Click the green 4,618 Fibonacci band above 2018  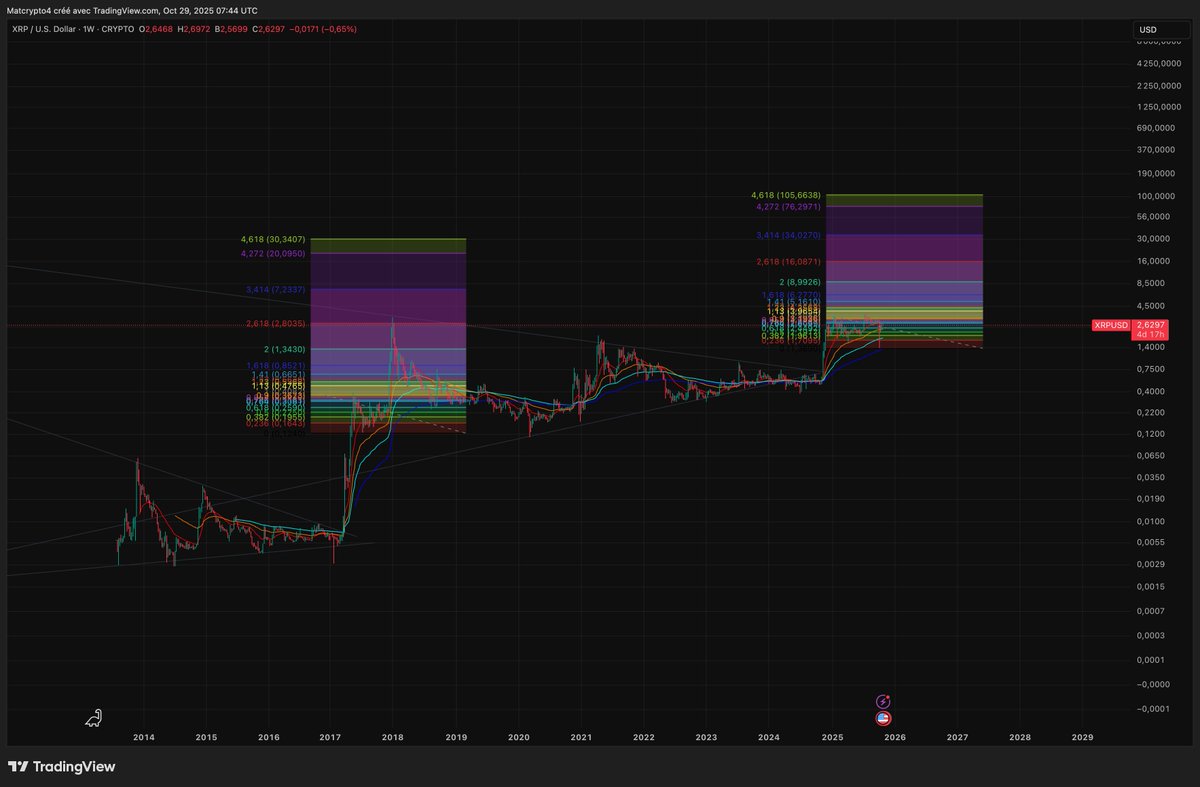[x=388, y=245]
